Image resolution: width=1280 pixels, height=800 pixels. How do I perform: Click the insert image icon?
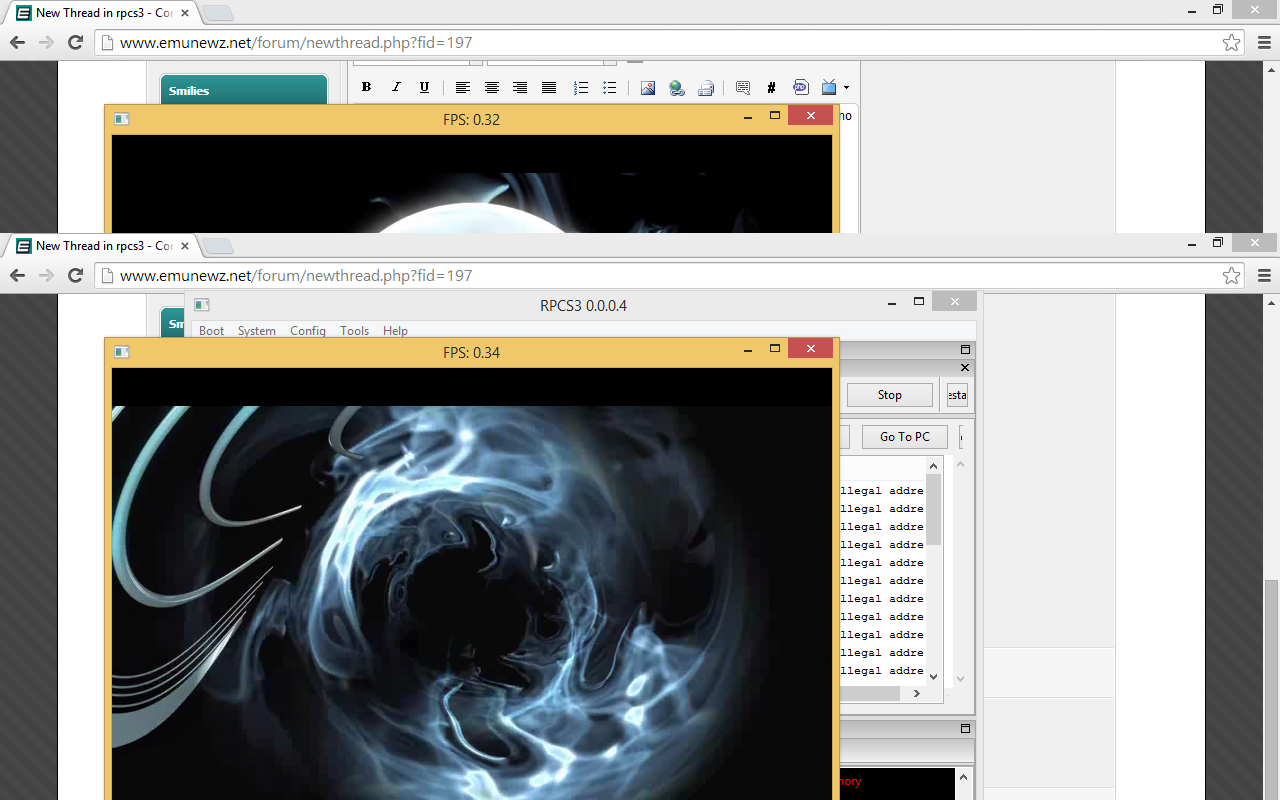click(648, 88)
